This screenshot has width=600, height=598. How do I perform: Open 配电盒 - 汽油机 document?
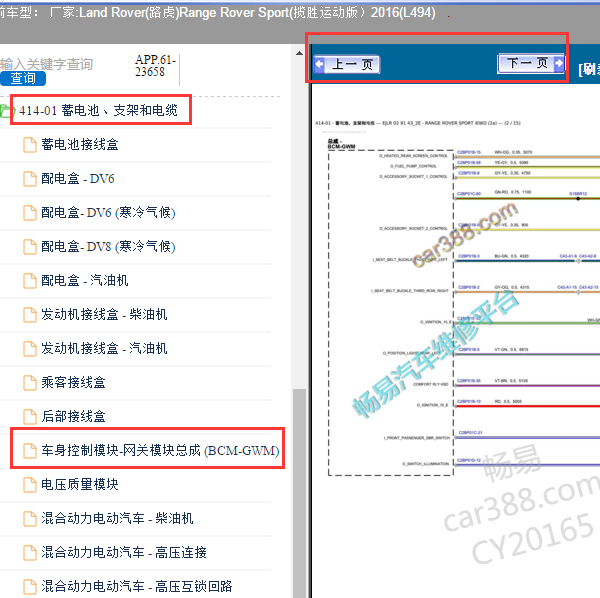tap(85, 280)
